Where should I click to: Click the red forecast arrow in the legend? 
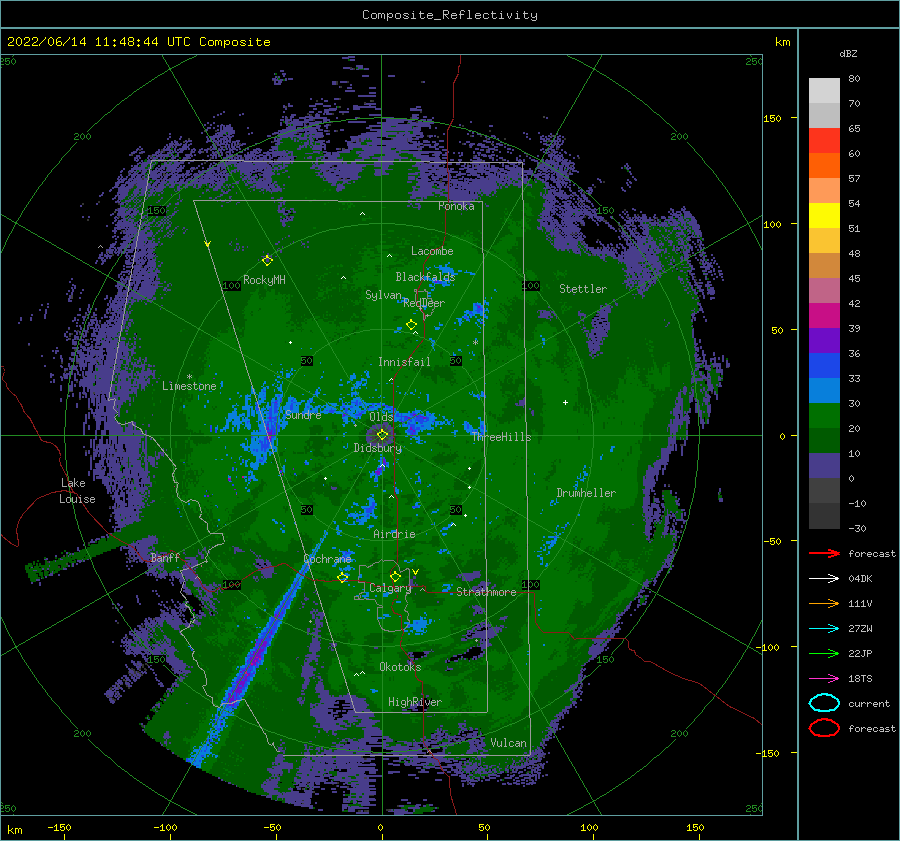pyautogui.click(x=824, y=553)
